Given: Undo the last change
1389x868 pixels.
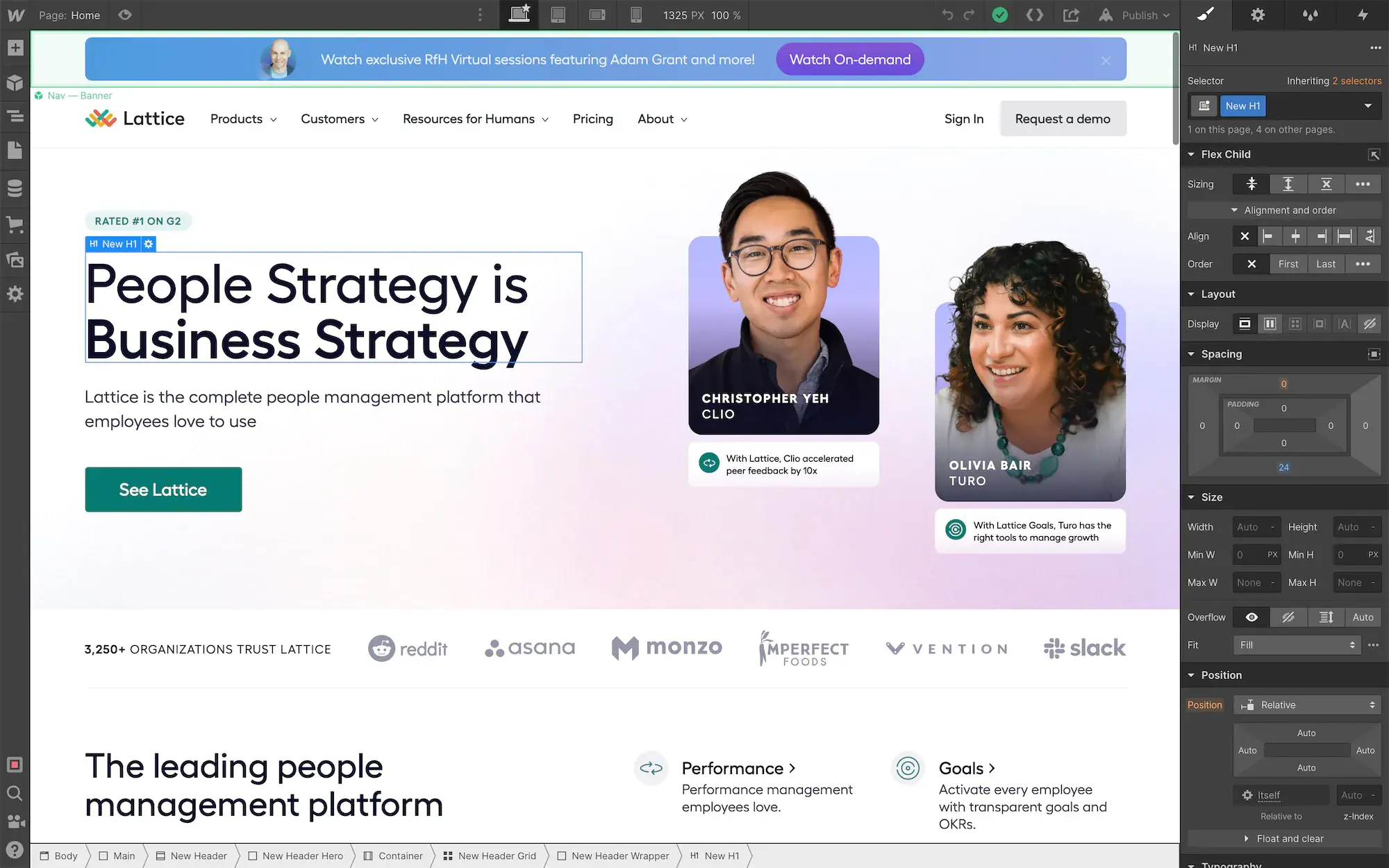Looking at the screenshot, I should (948, 15).
